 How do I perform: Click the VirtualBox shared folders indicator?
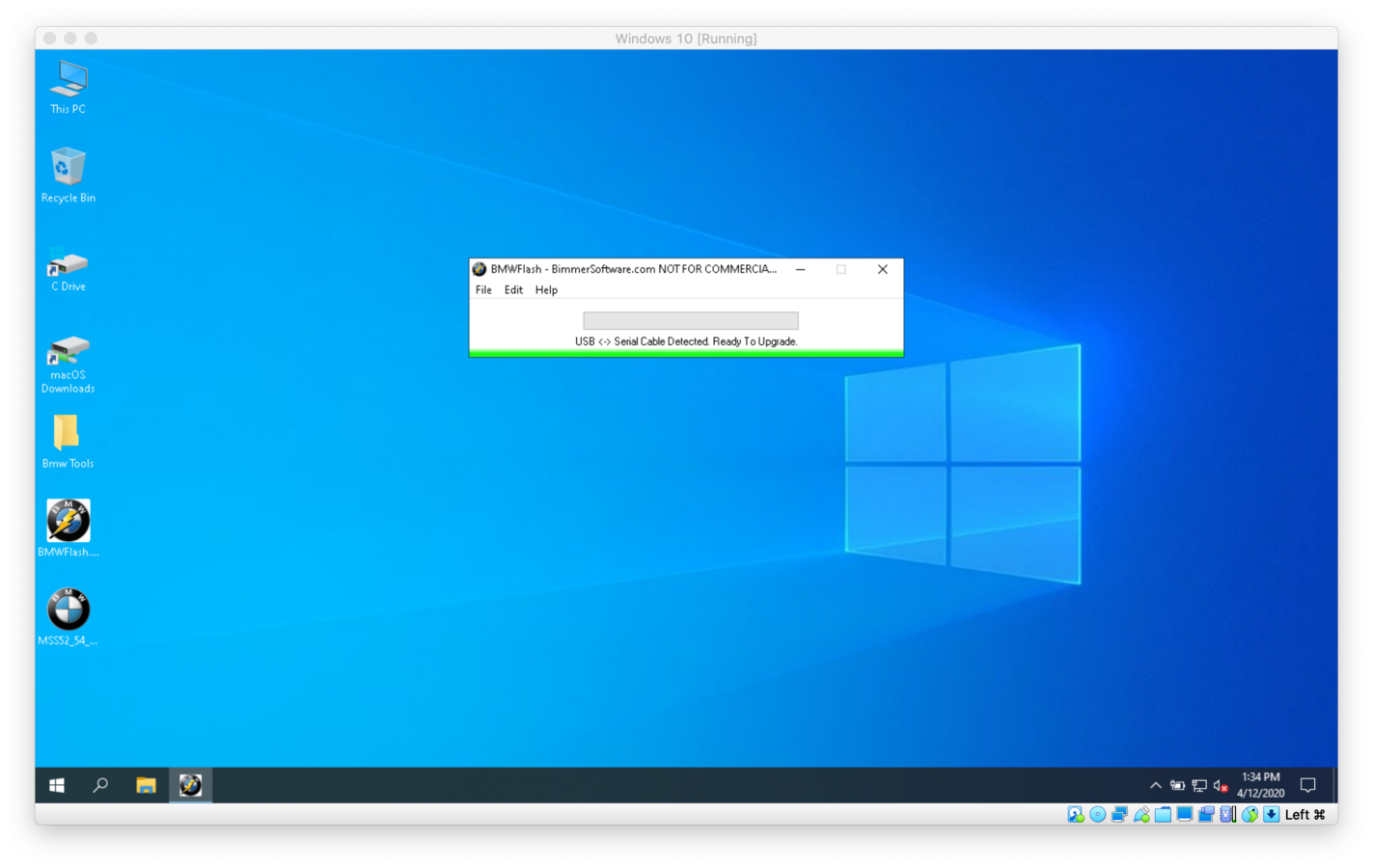(x=1163, y=815)
